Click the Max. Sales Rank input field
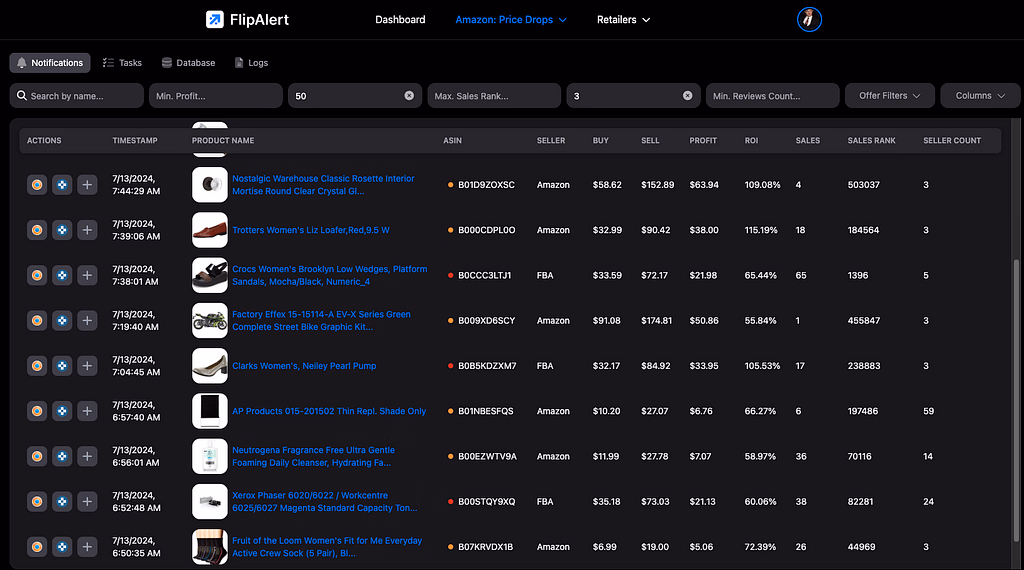This screenshot has height=570, width=1024. pyautogui.click(x=494, y=95)
